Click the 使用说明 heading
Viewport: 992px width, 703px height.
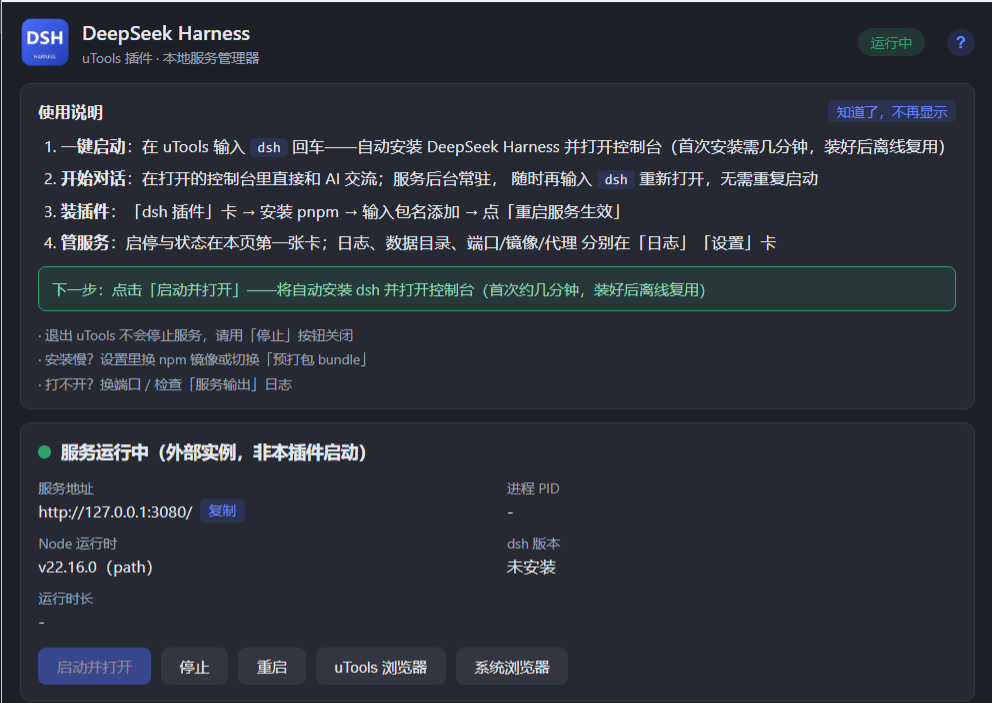[x=70, y=113]
